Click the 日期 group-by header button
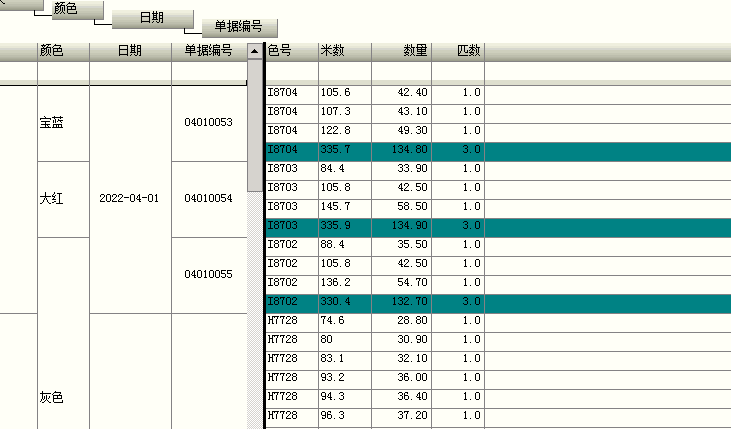The image size is (731, 429). coord(152,18)
